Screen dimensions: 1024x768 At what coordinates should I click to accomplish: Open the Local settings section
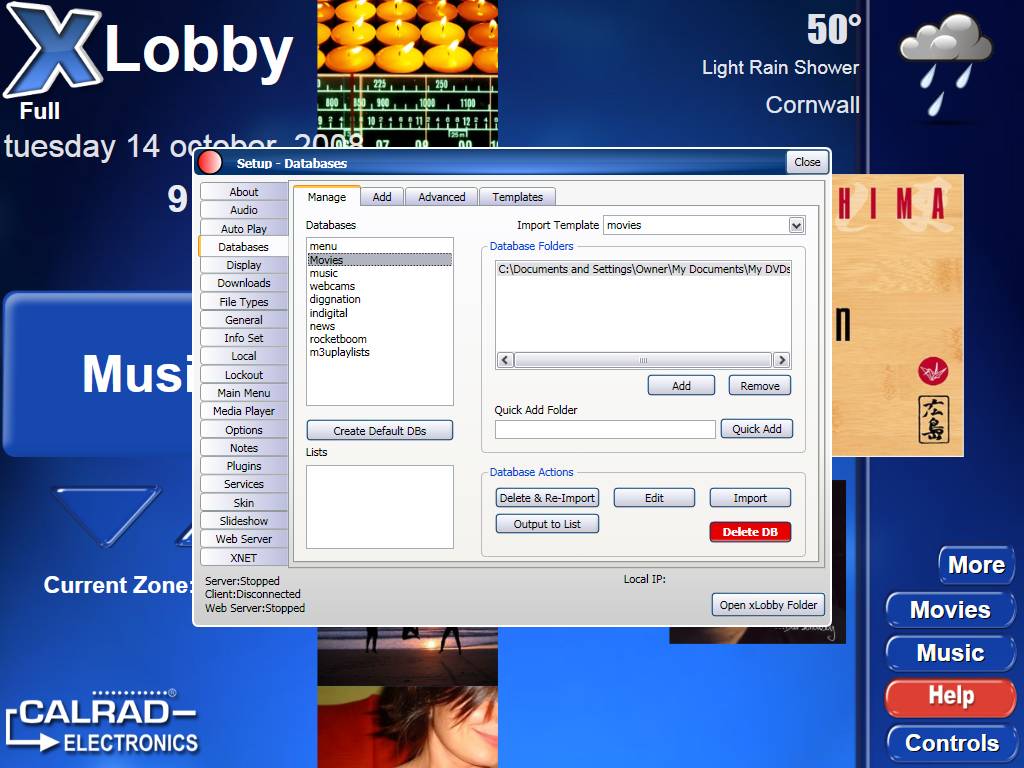[244, 356]
